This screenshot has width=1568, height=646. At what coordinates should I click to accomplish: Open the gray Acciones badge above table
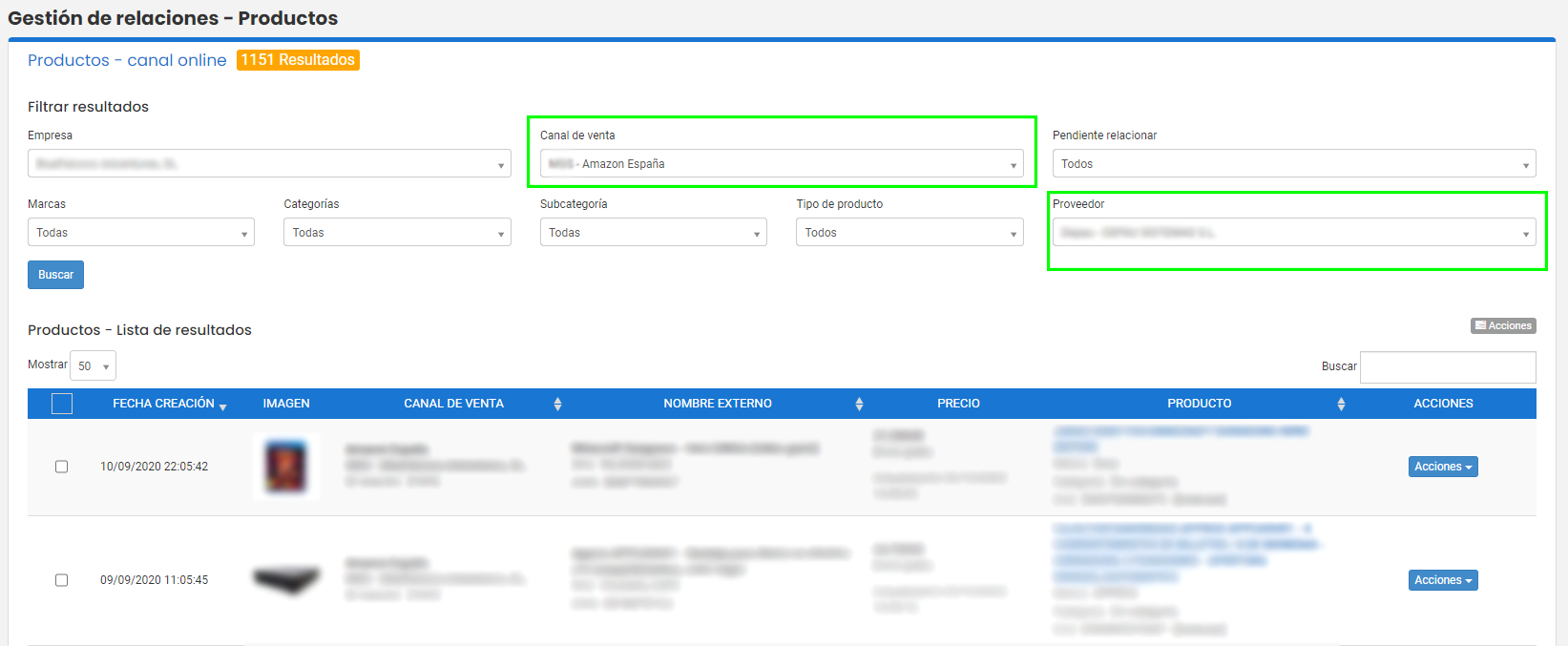point(1503,325)
